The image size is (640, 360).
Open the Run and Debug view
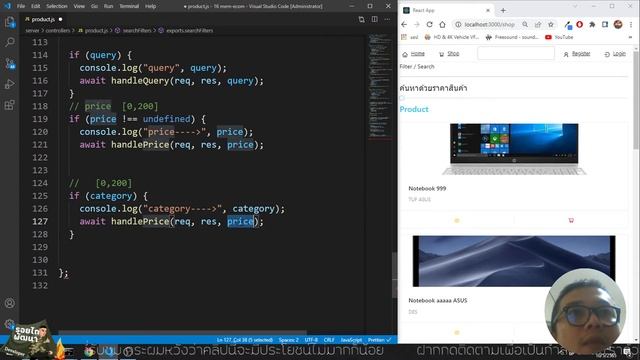coord(10,84)
